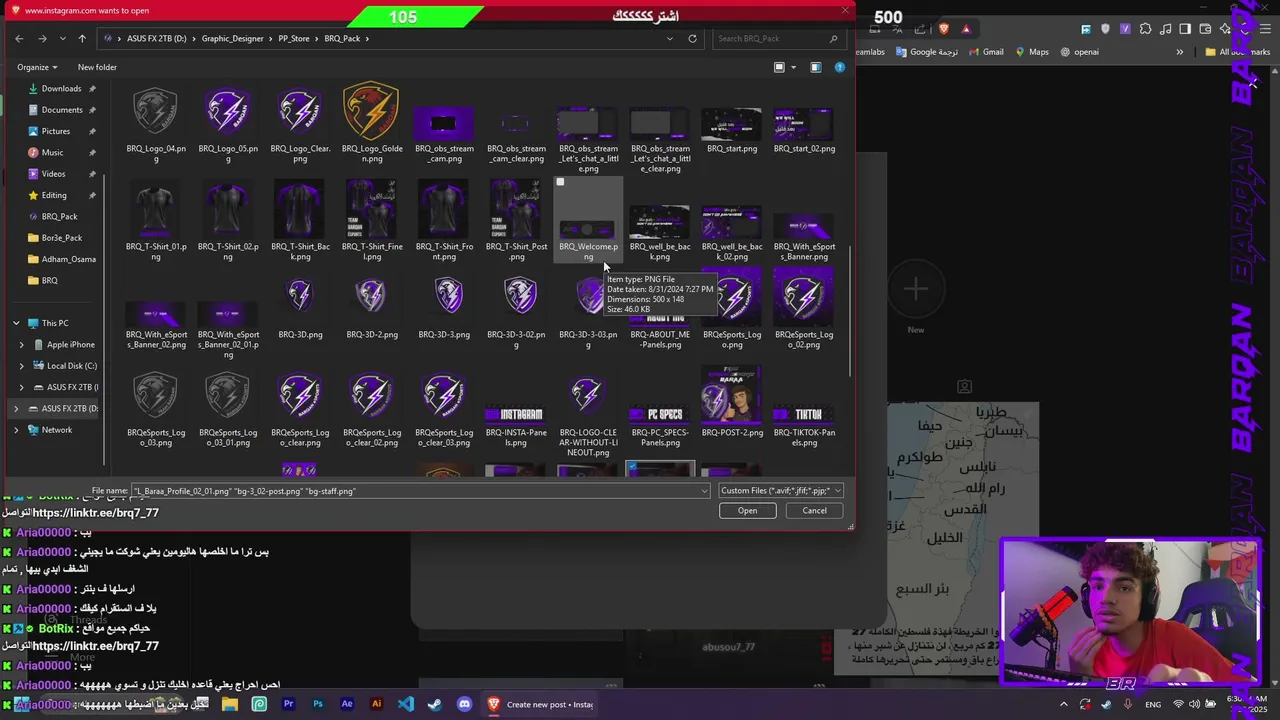1280x720 pixels.
Task: Expand the Local Disk (C:) node
Action: [22, 366]
